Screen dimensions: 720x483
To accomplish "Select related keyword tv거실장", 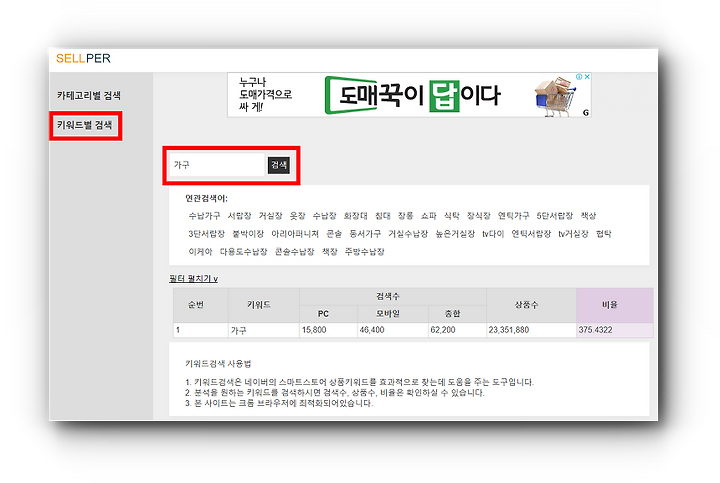I will coord(573,234).
